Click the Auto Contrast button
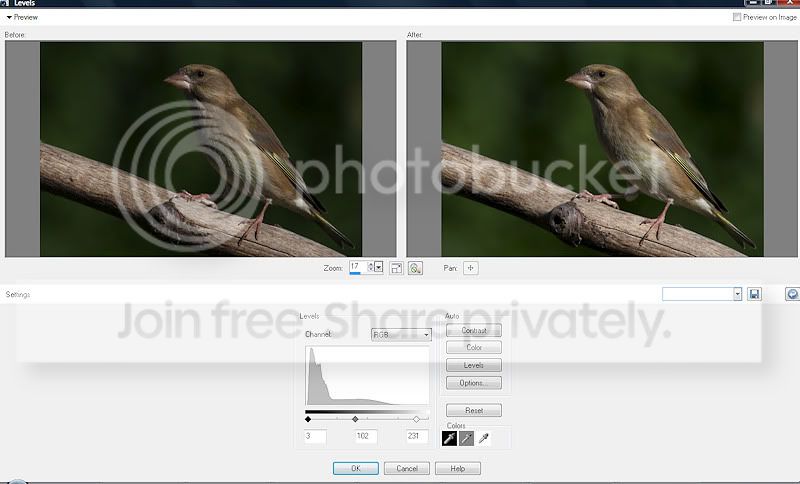 click(x=473, y=331)
